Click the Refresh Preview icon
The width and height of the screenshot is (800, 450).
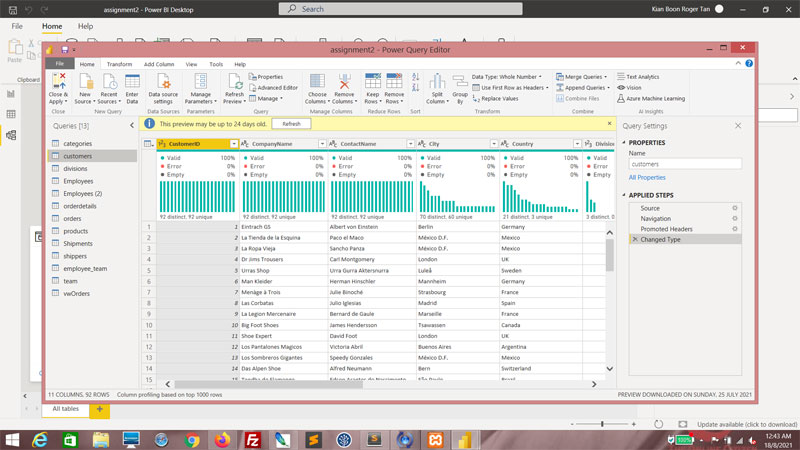235,88
